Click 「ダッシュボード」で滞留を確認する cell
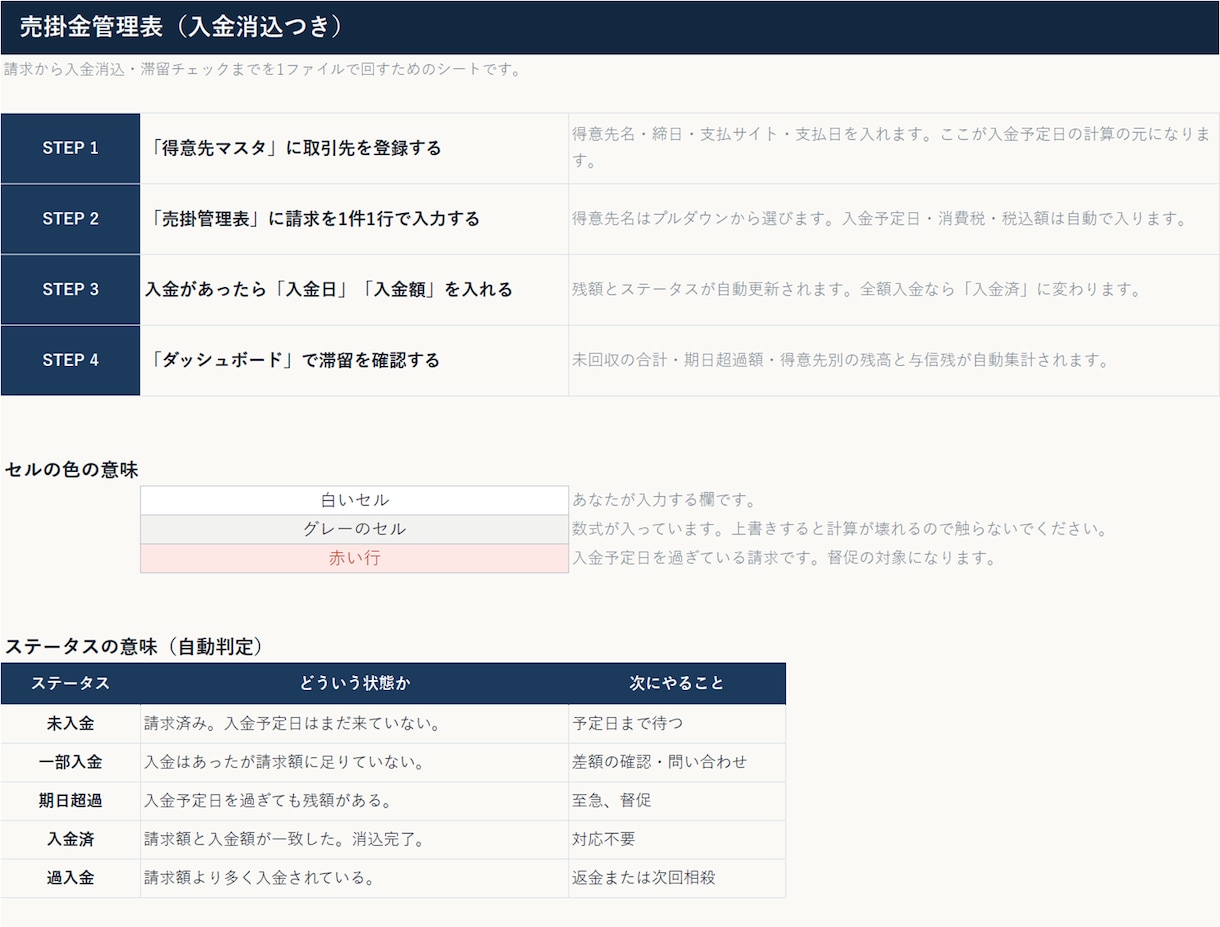The width and height of the screenshot is (1220, 927). click(x=355, y=360)
